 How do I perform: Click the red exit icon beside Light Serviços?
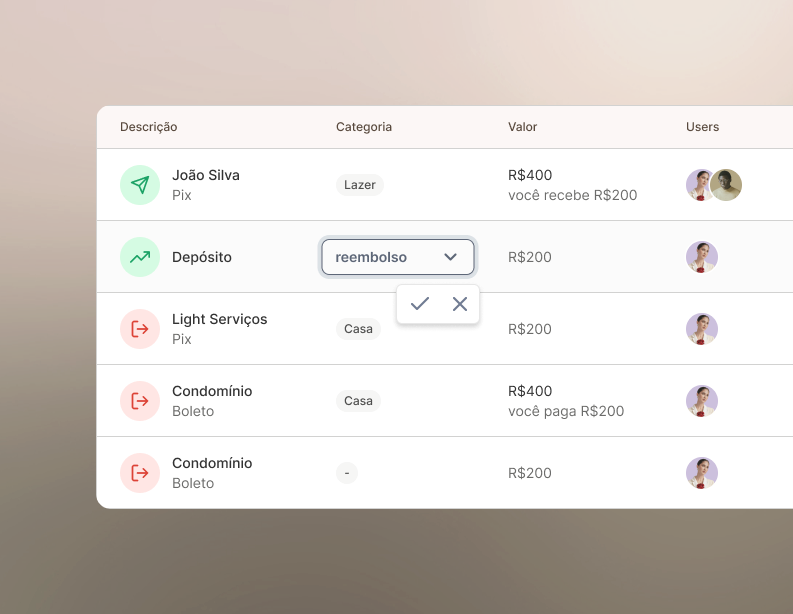pos(140,329)
